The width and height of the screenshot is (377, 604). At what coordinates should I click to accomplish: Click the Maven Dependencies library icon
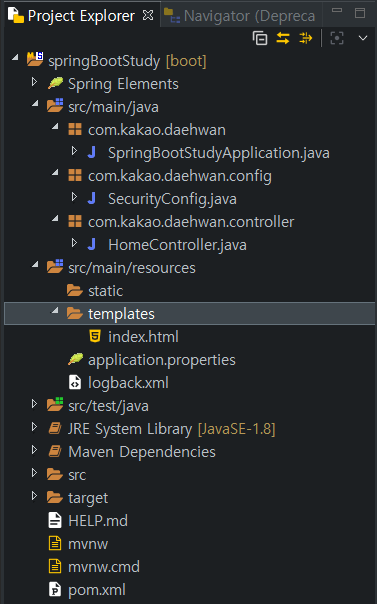[x=55, y=451]
